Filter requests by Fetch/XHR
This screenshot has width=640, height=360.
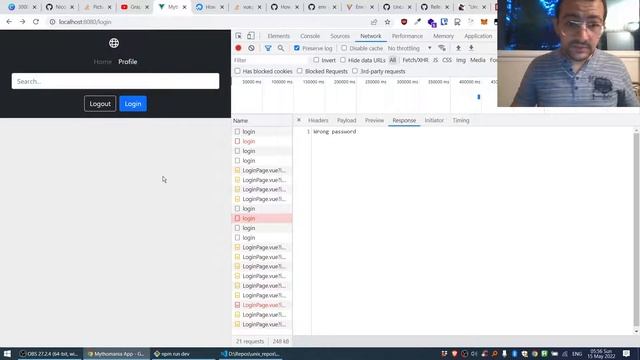point(415,60)
